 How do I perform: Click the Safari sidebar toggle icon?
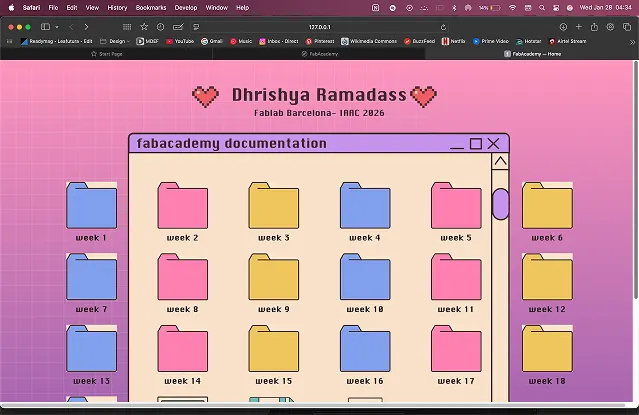pos(45,27)
